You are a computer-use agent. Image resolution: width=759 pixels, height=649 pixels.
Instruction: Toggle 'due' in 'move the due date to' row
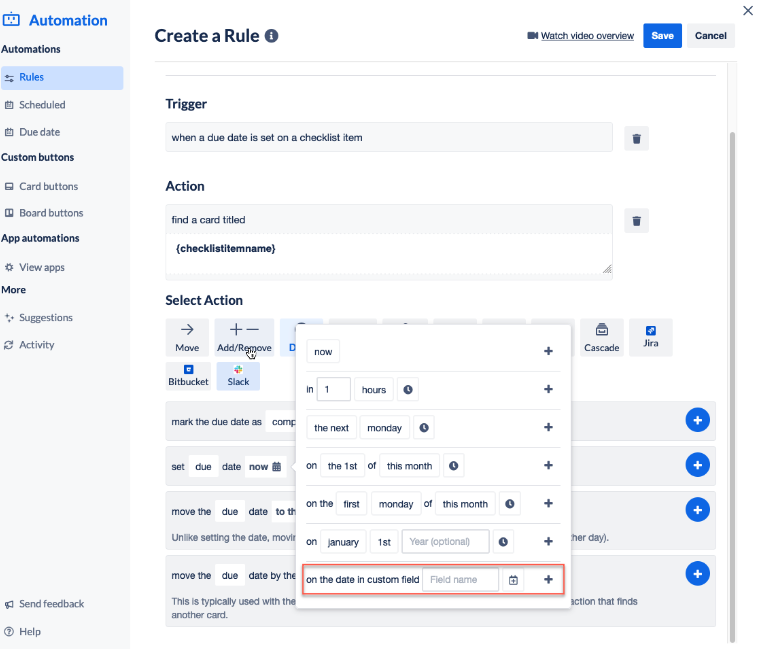[229, 512]
